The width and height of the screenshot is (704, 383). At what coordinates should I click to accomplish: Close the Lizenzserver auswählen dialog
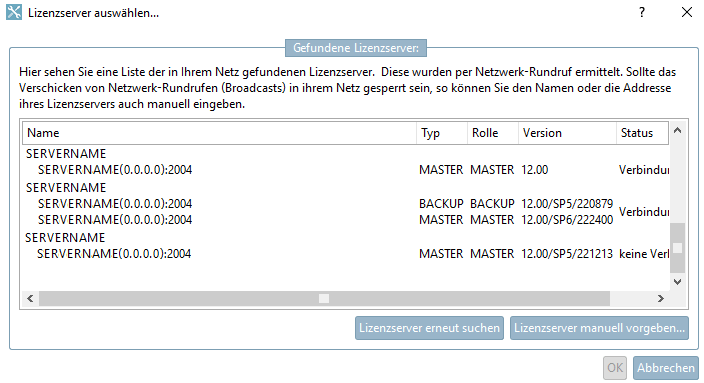(x=686, y=12)
